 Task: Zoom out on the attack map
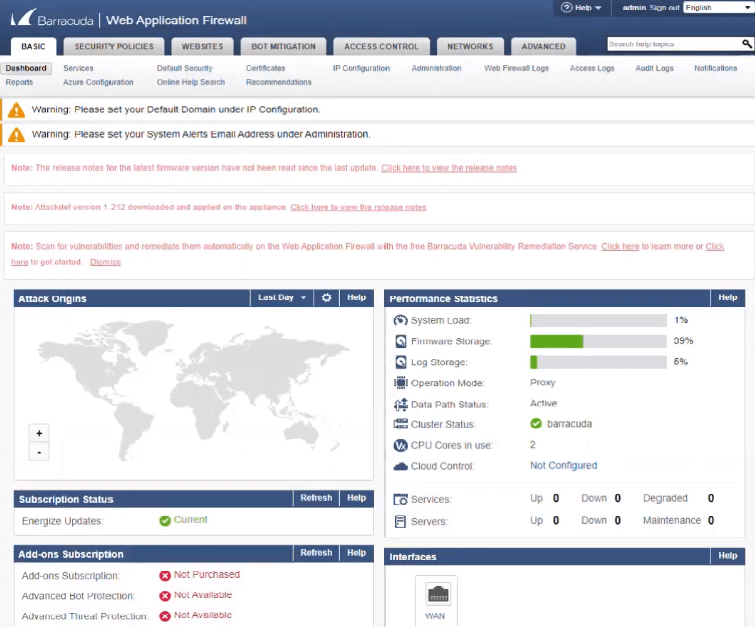(x=39, y=452)
